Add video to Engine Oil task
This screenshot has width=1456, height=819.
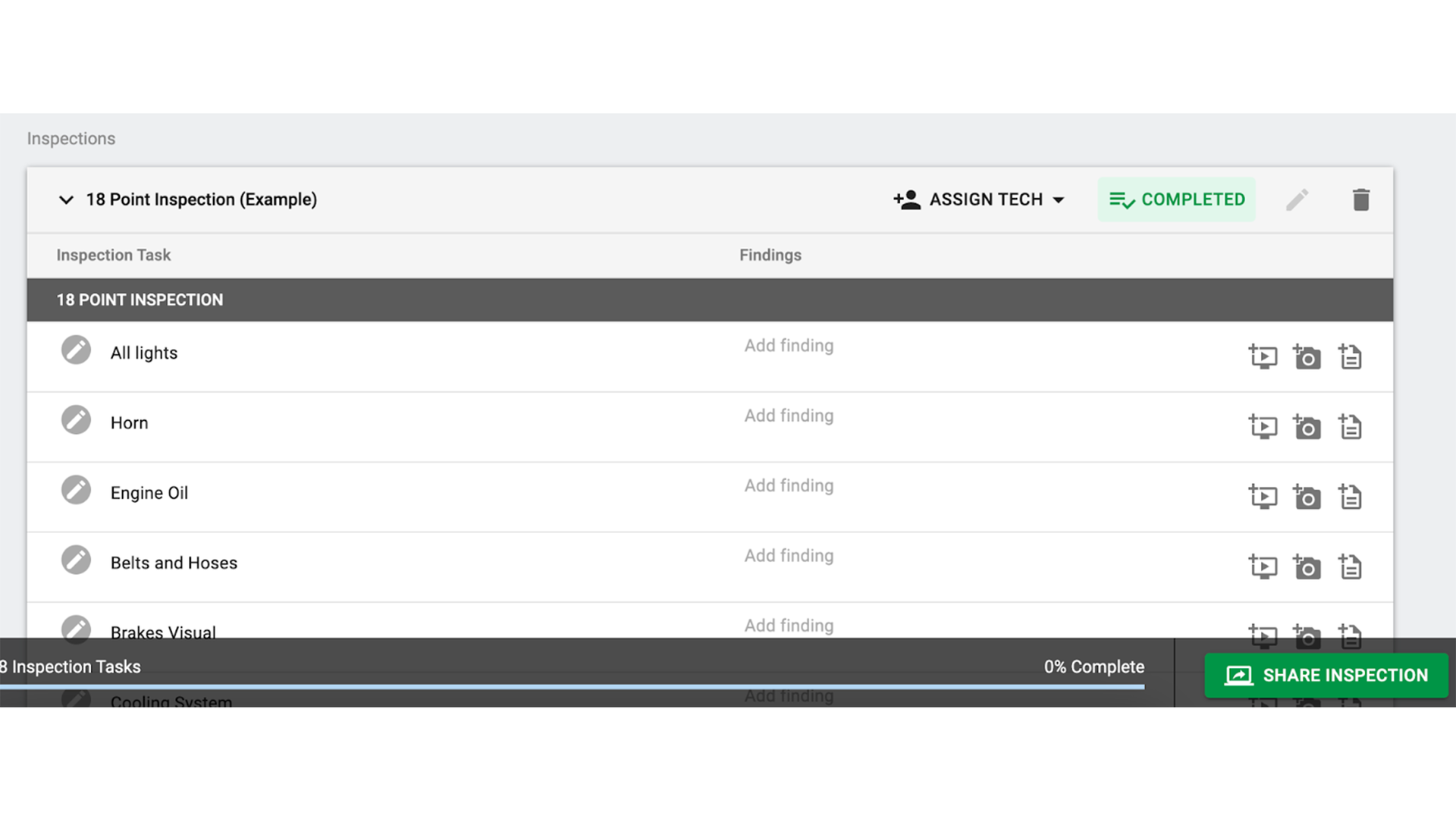coord(1263,497)
